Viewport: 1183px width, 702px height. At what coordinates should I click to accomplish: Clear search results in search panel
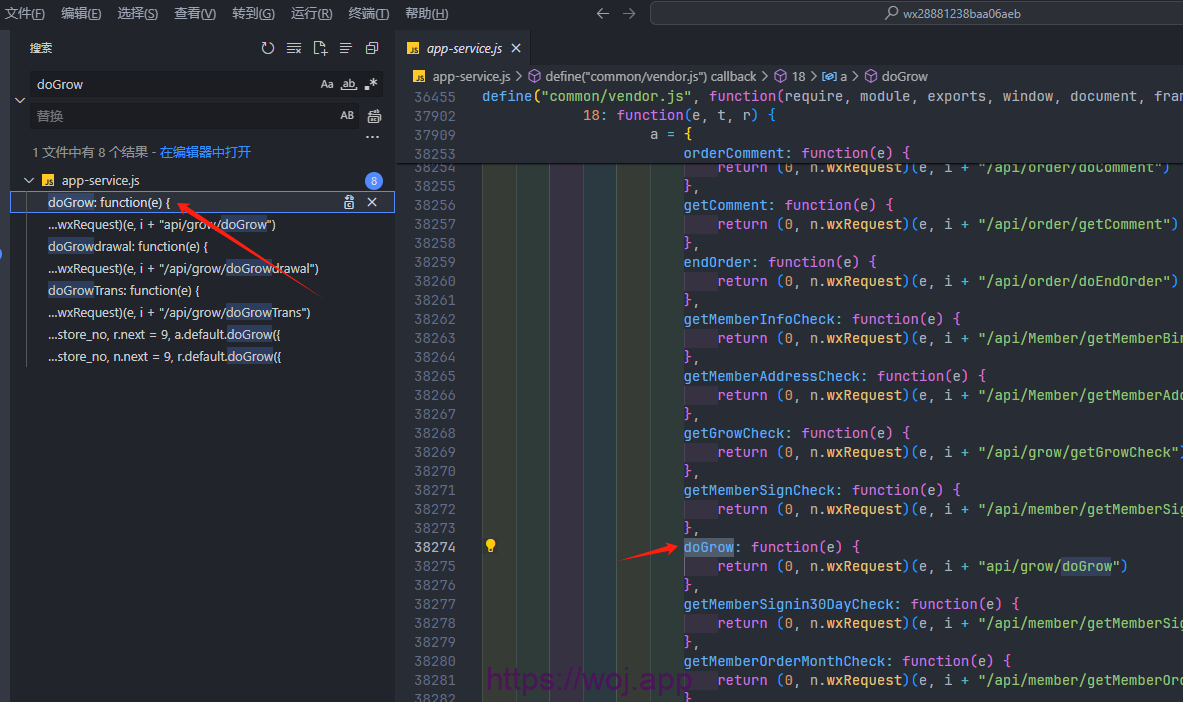coord(294,48)
